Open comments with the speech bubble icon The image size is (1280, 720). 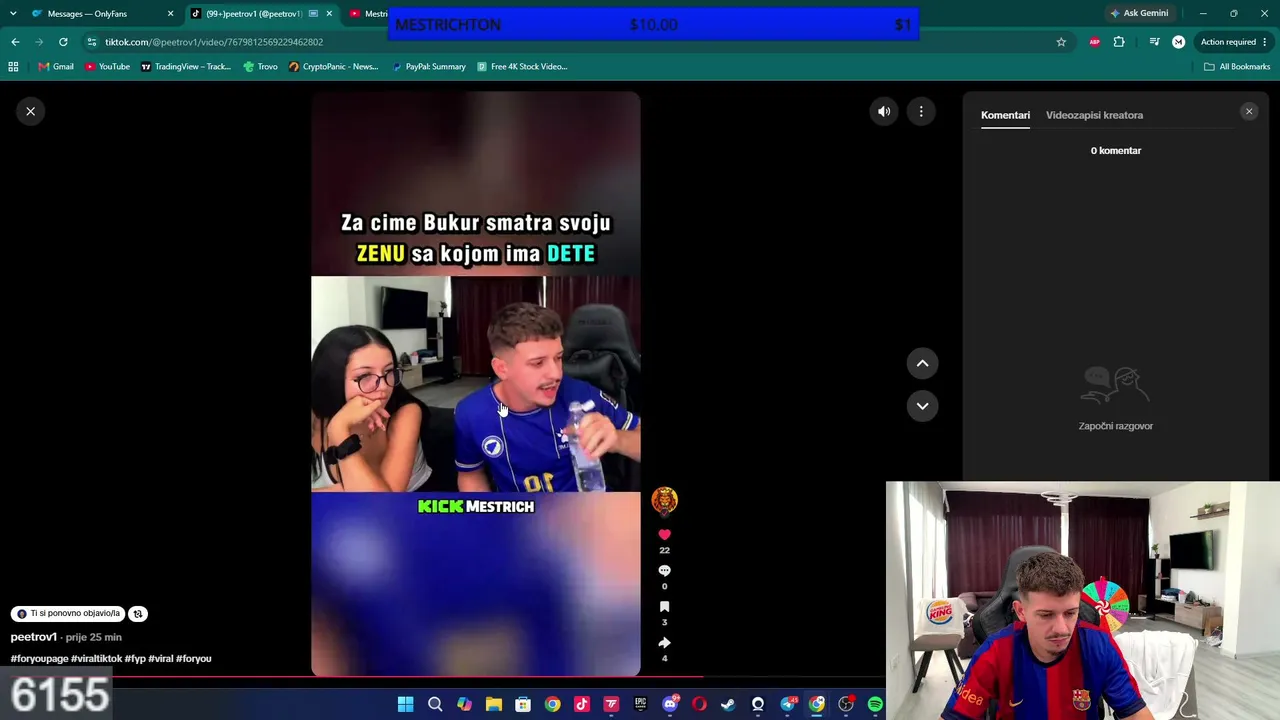664,571
